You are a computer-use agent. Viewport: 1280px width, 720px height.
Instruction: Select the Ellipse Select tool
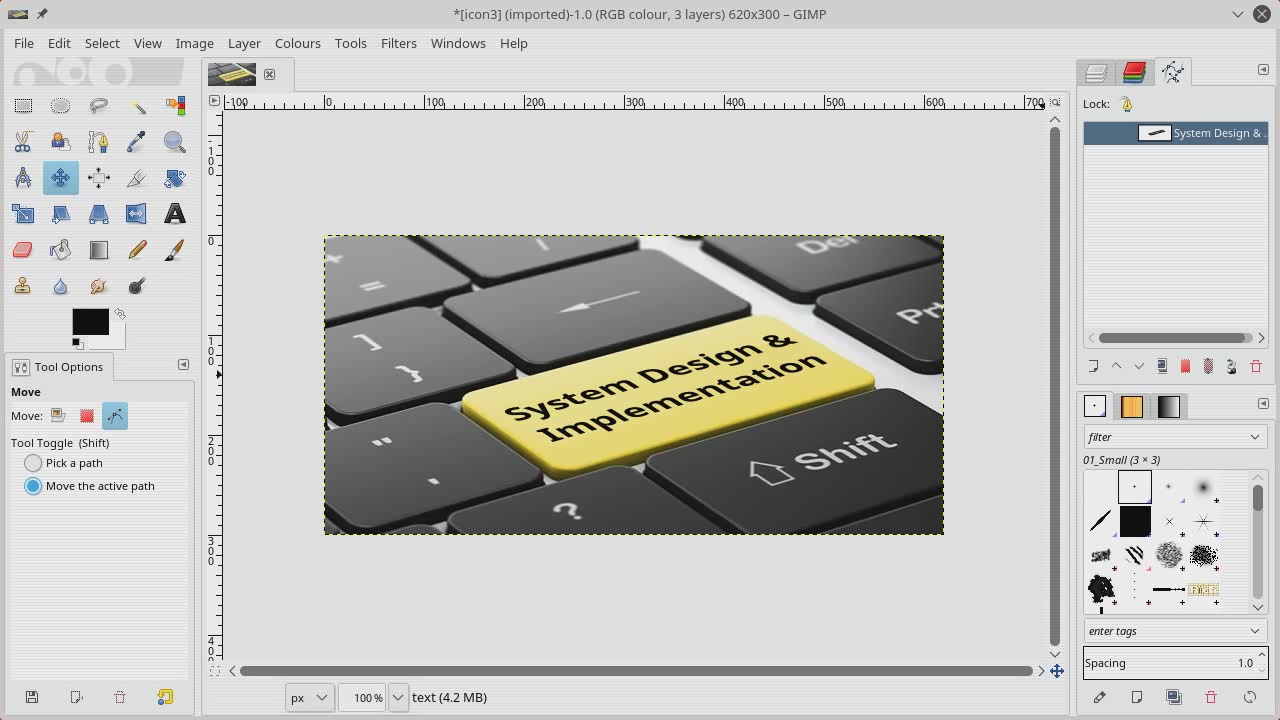60,106
